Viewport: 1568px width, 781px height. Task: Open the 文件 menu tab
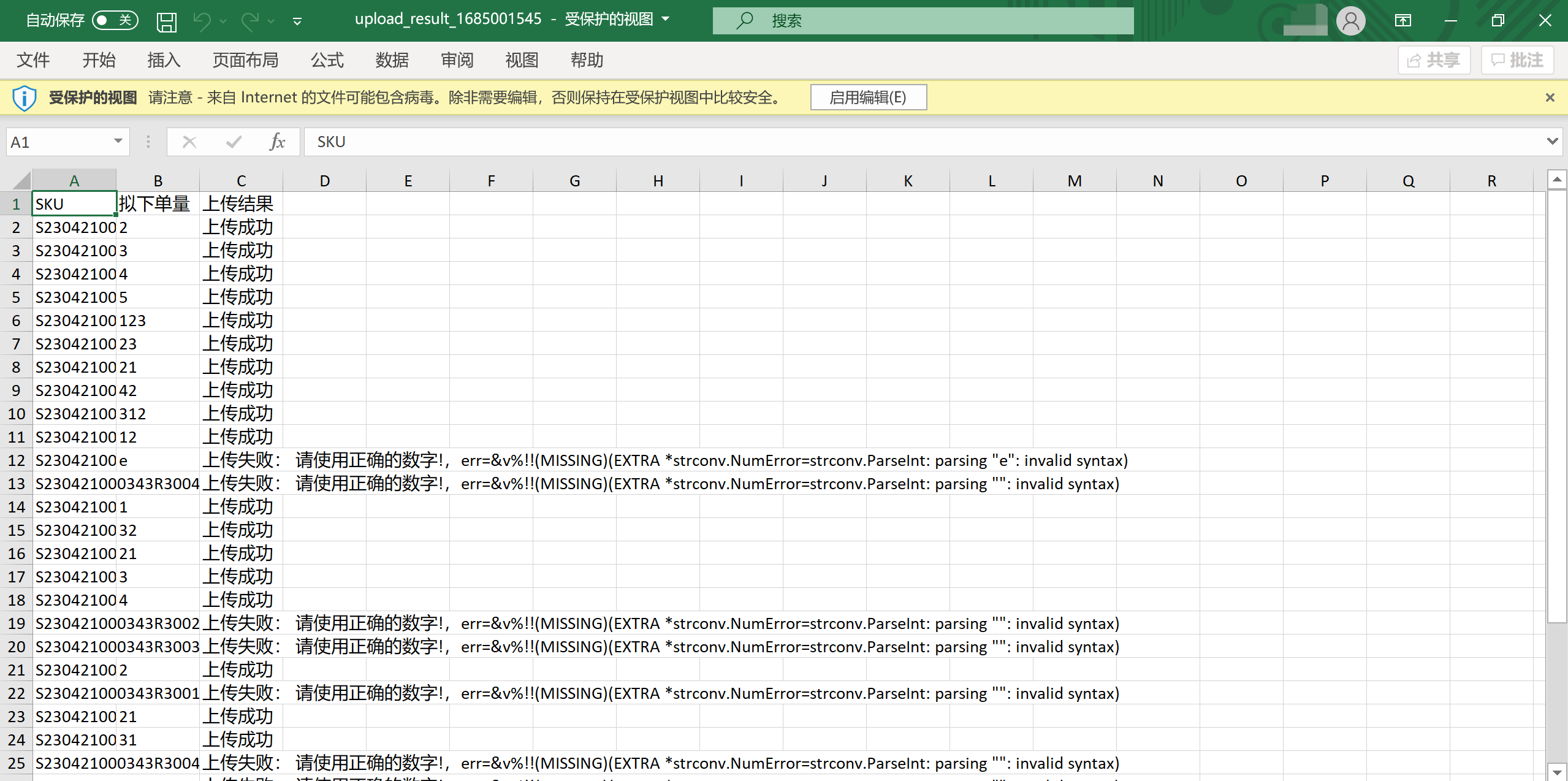coord(33,60)
